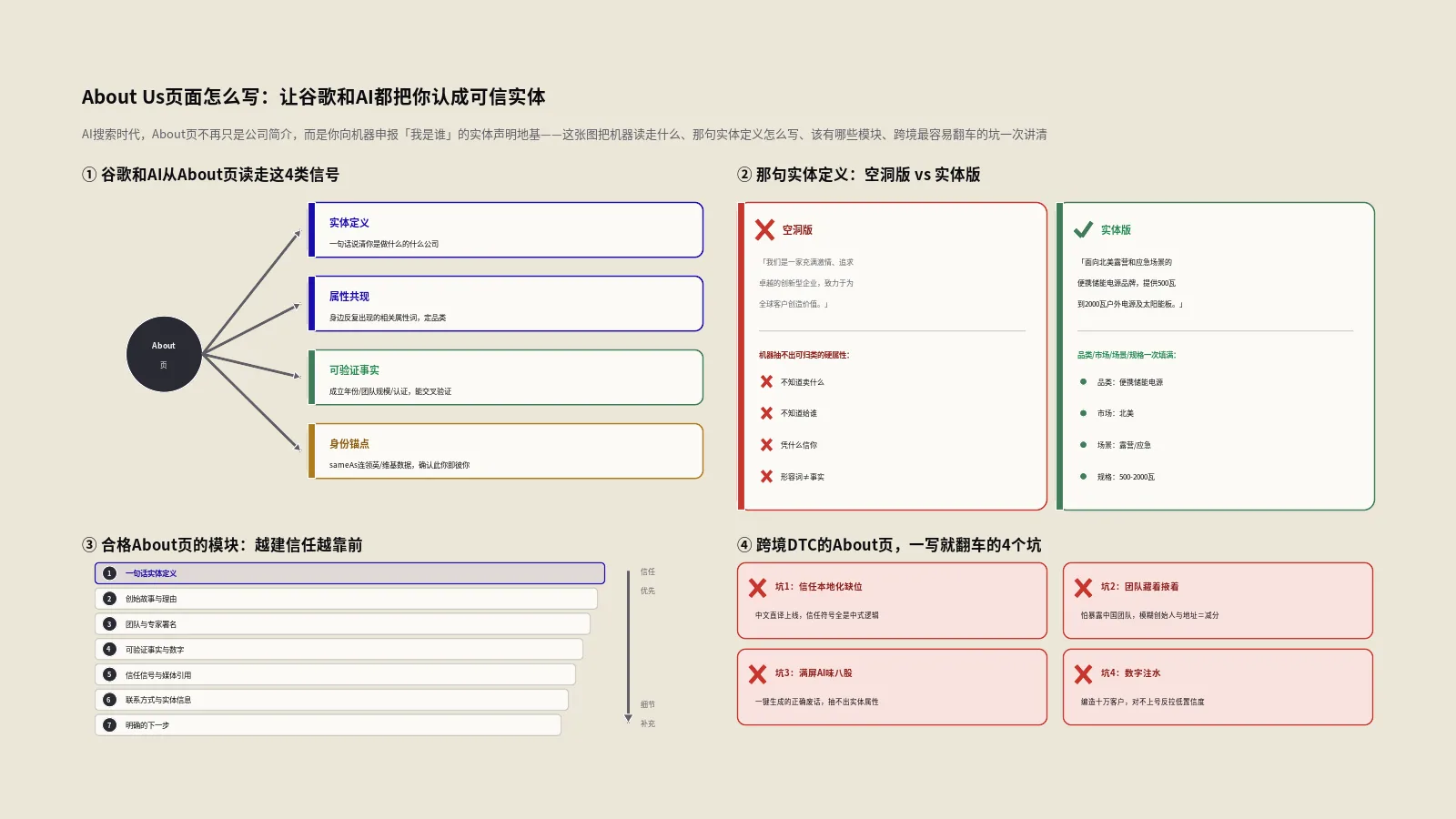This screenshot has width=1456, height=819.
Task: Click the 空洞版 label
Action: [x=797, y=230]
